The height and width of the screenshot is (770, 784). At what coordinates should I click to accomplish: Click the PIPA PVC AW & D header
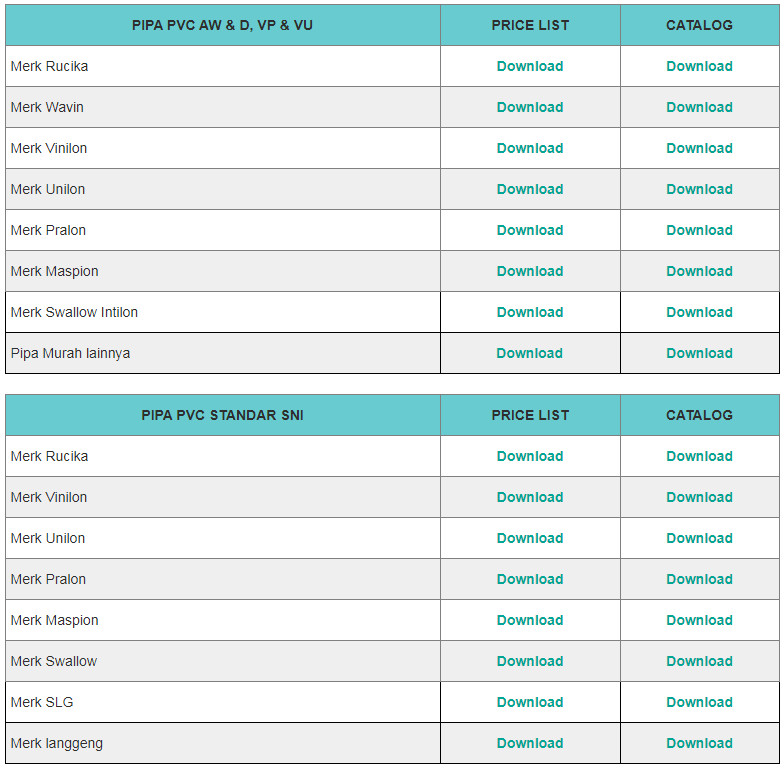pos(222,25)
